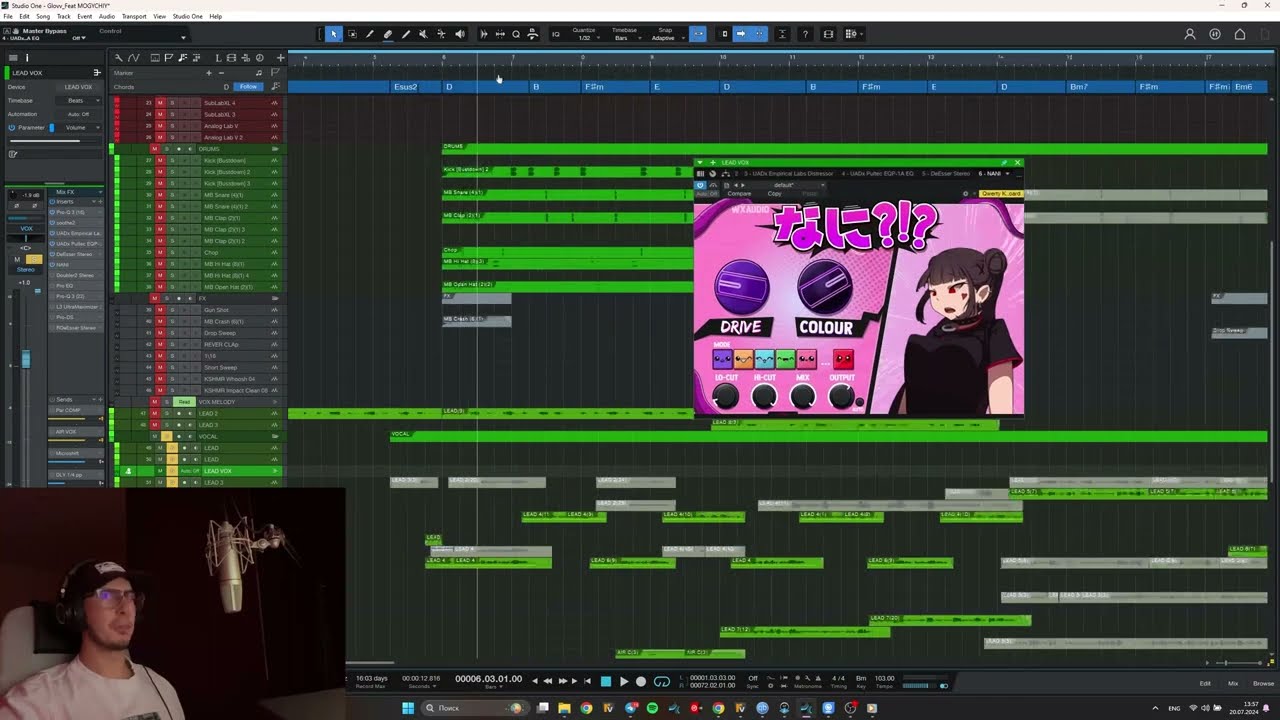Select the Drop Sweep track name

(221, 333)
